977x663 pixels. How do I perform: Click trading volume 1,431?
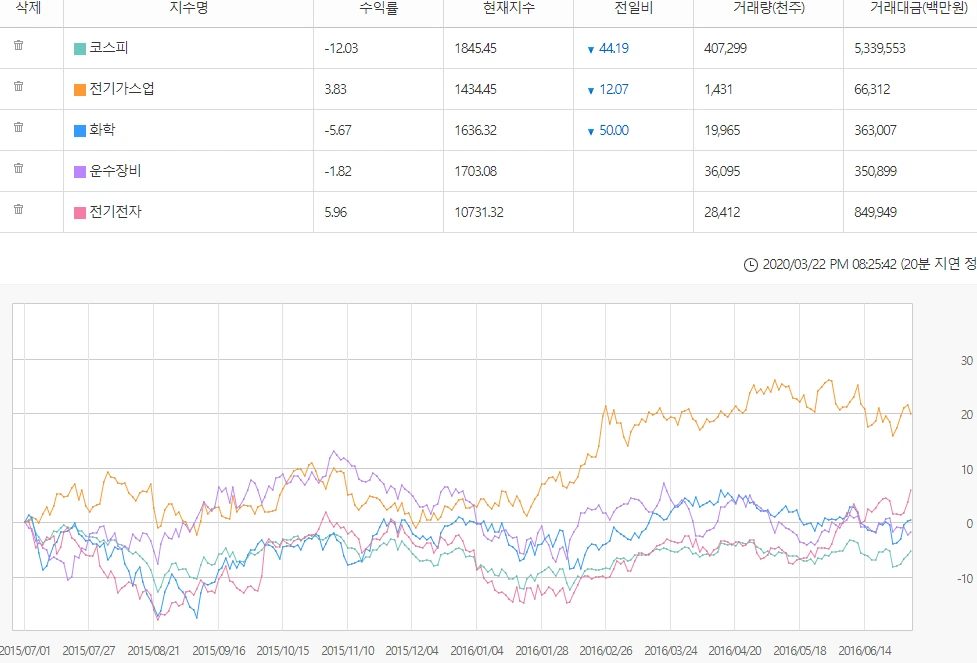coord(718,90)
